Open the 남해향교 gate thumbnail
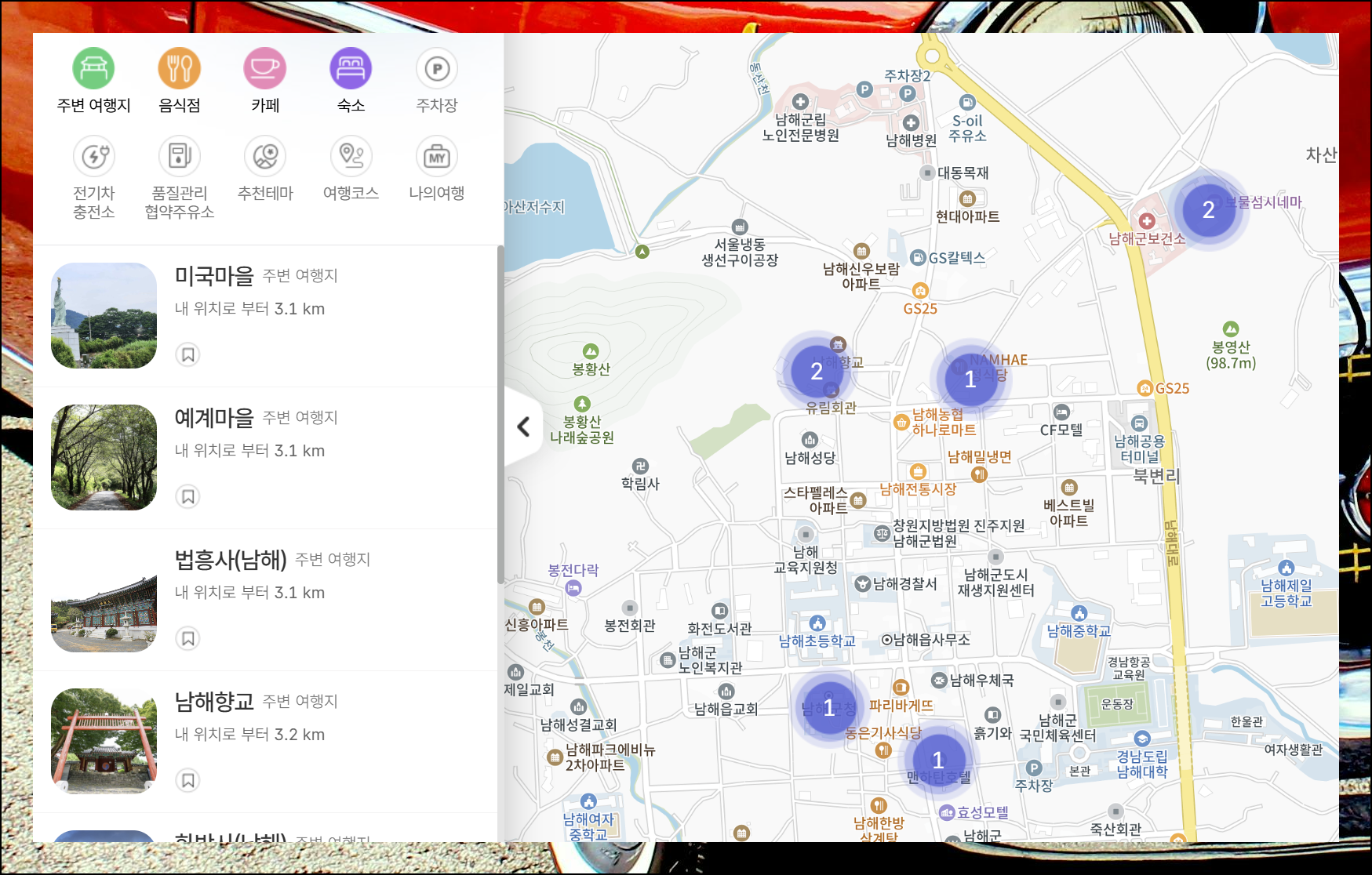 pyautogui.click(x=104, y=741)
